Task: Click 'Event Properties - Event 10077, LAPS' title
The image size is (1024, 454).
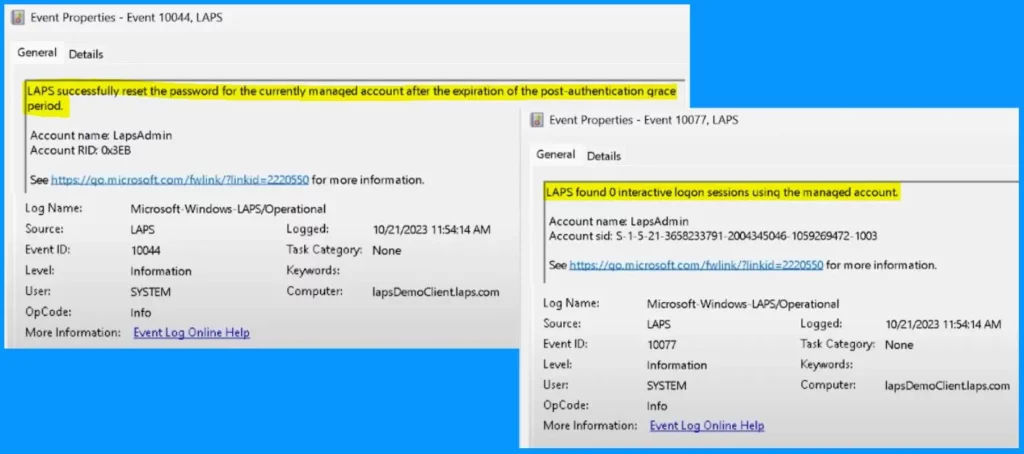Action: tap(644, 120)
